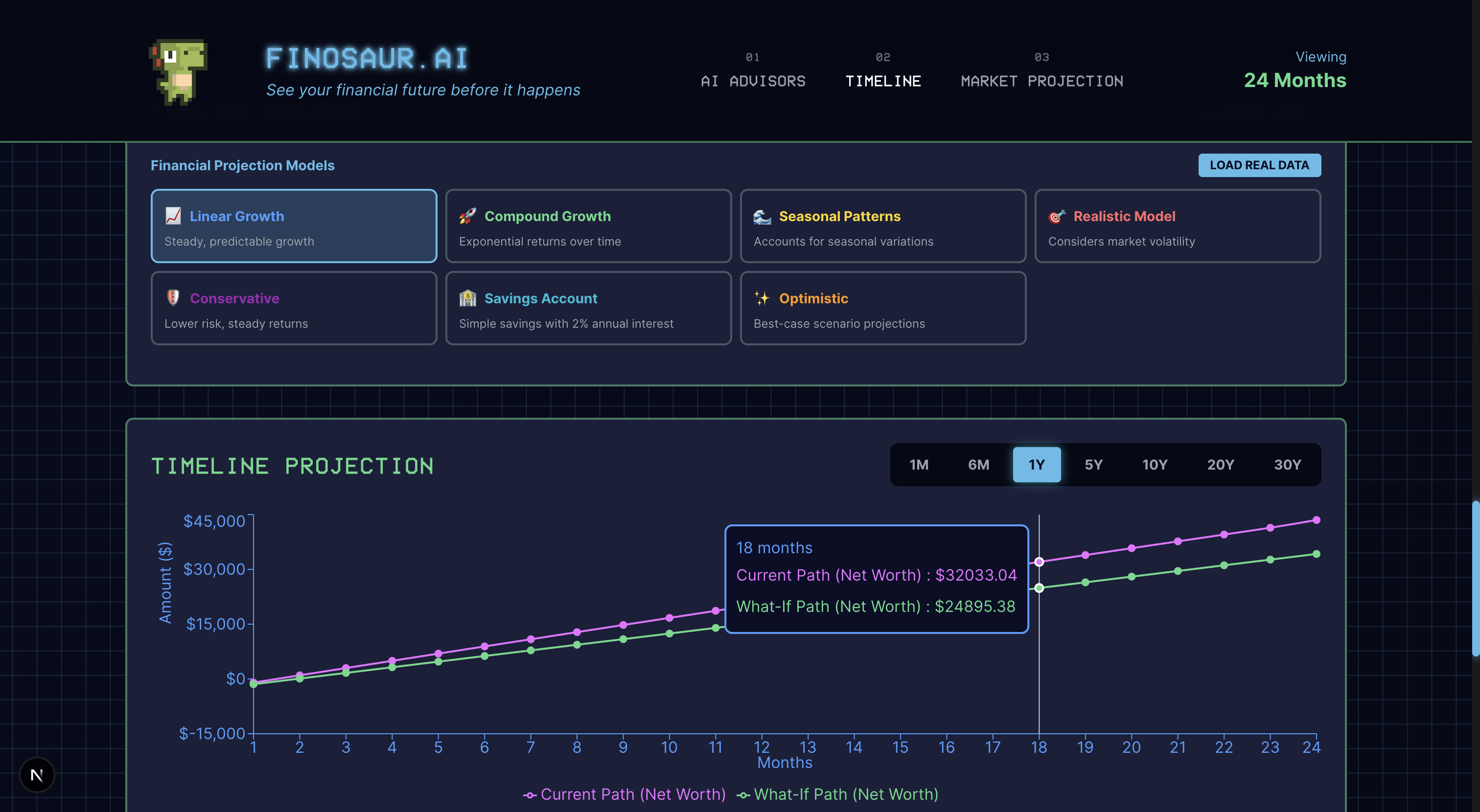Open the Next.js dev tools badge
The height and width of the screenshot is (812, 1480).
[x=37, y=775]
